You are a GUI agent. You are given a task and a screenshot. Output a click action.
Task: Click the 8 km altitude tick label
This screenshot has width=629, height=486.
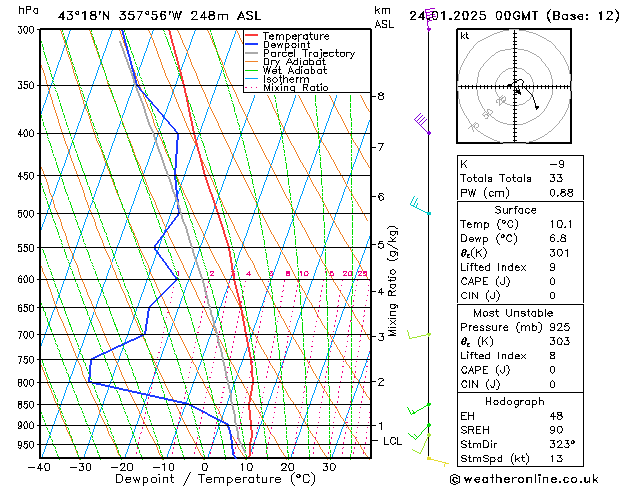(x=380, y=96)
